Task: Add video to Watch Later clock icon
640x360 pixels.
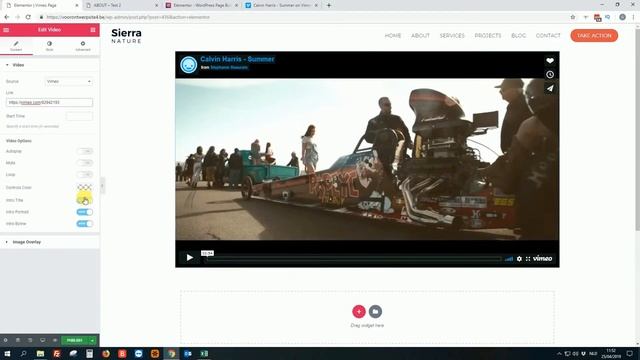Action: (550, 75)
